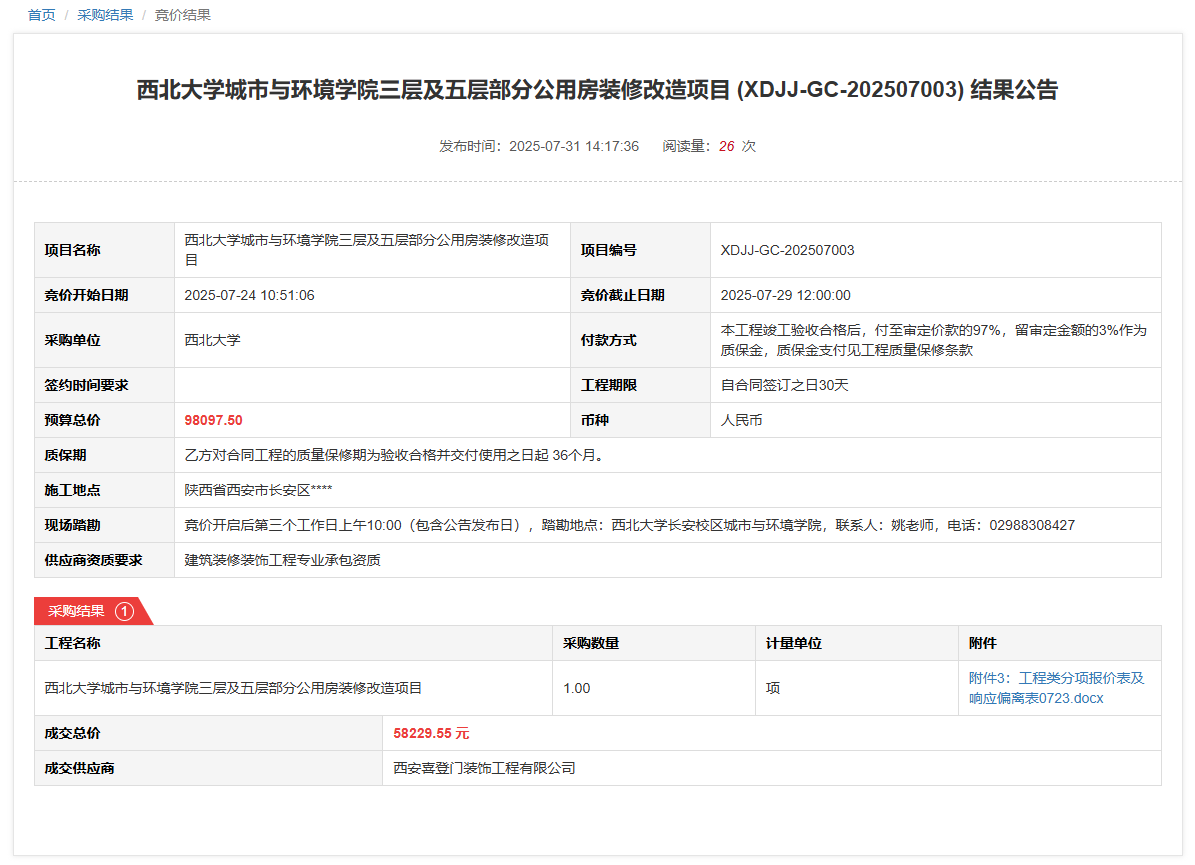Select the red 采购结果 tab
This screenshot has height=865, width=1195.
[x=78, y=611]
